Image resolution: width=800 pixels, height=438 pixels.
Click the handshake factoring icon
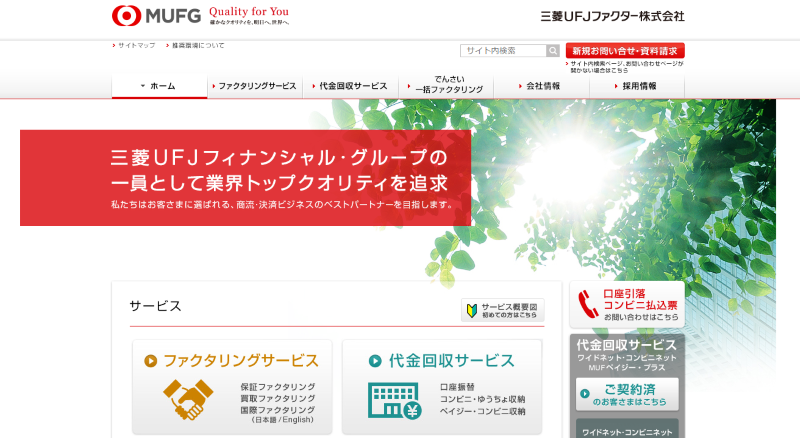[x=188, y=400]
